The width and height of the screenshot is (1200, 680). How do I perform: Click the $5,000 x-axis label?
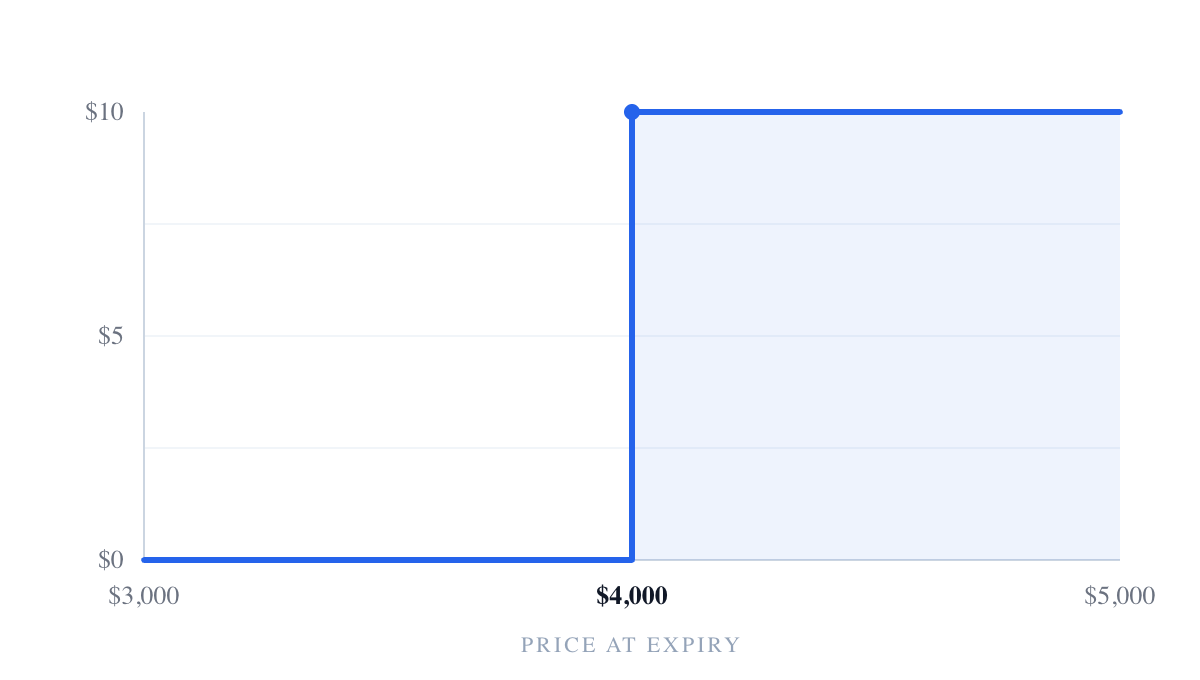(x=1120, y=596)
